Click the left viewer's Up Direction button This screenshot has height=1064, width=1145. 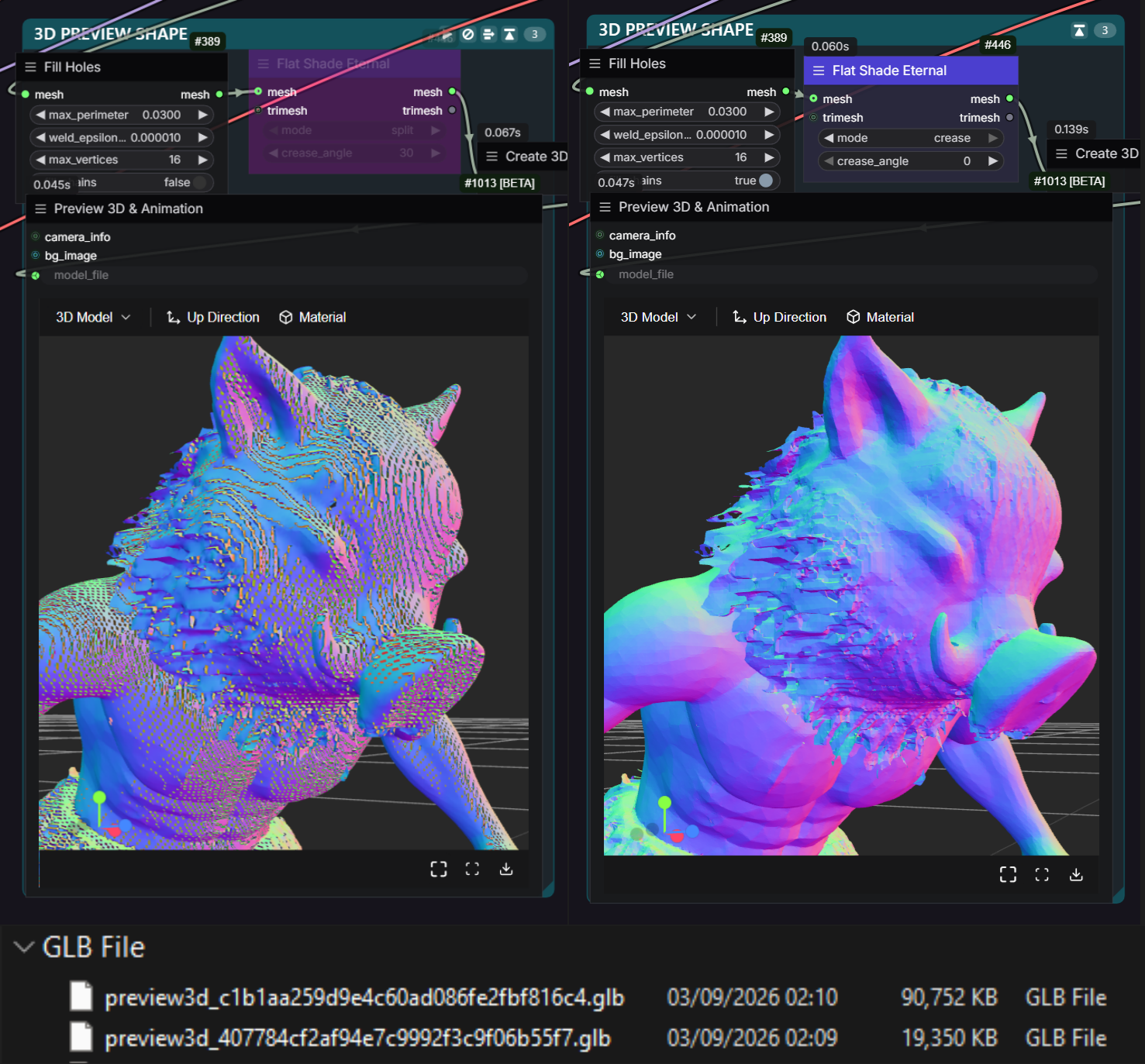point(213,317)
